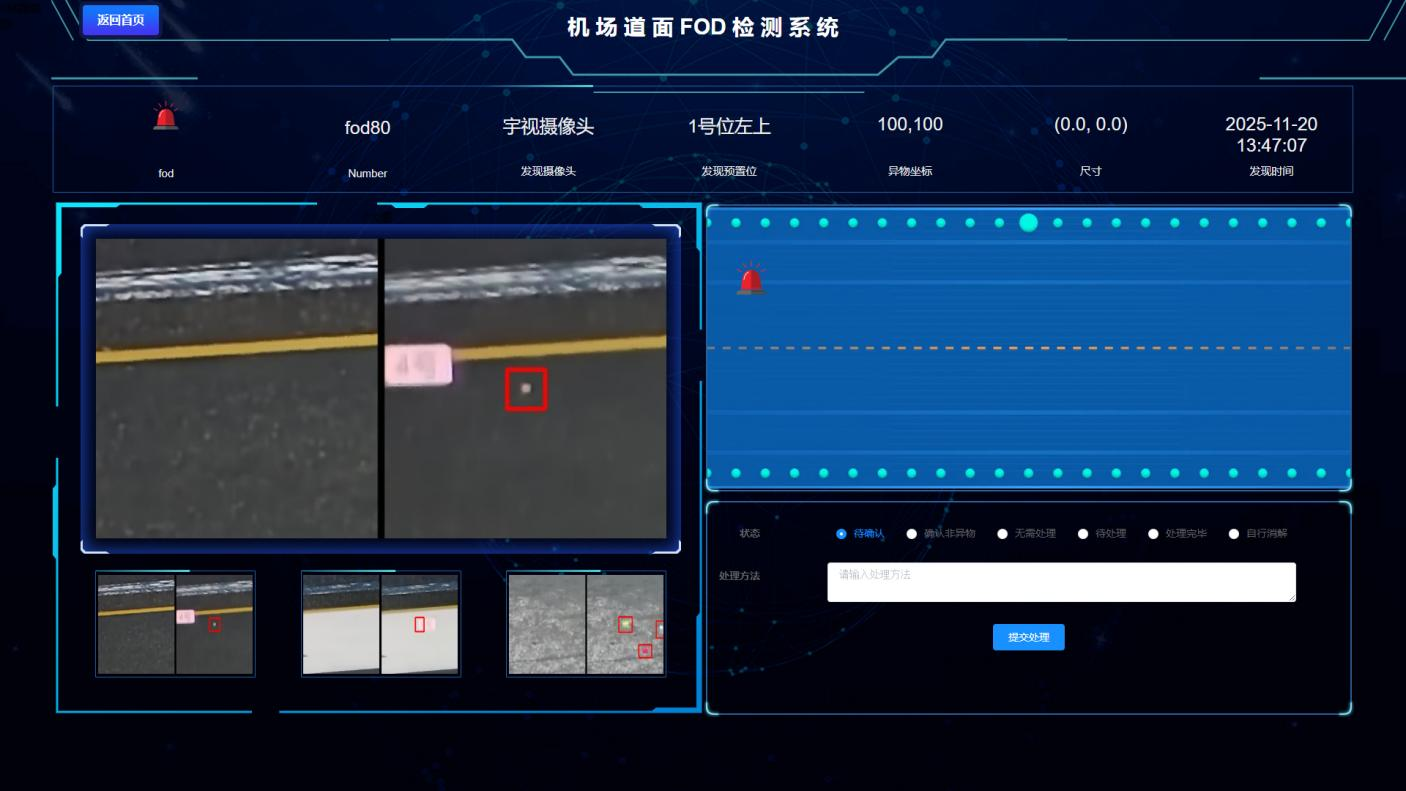Click the fod80 number text in the info bar
The image size is (1406, 791).
tap(367, 128)
